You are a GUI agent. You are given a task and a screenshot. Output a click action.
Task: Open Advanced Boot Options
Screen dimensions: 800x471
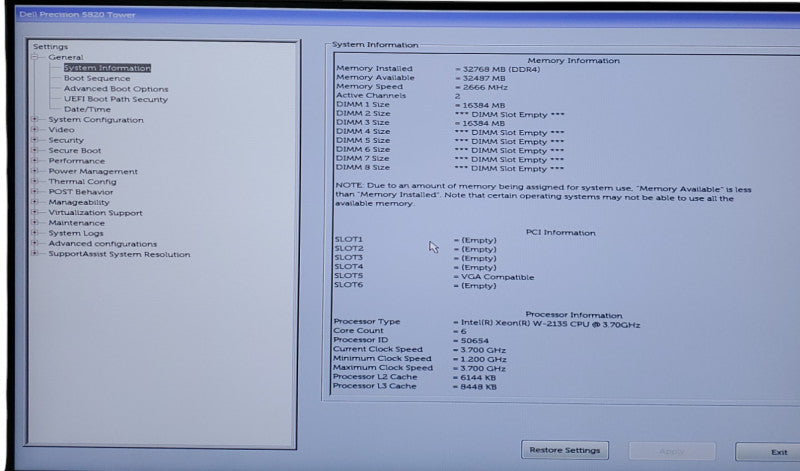pyautogui.click(x=116, y=89)
